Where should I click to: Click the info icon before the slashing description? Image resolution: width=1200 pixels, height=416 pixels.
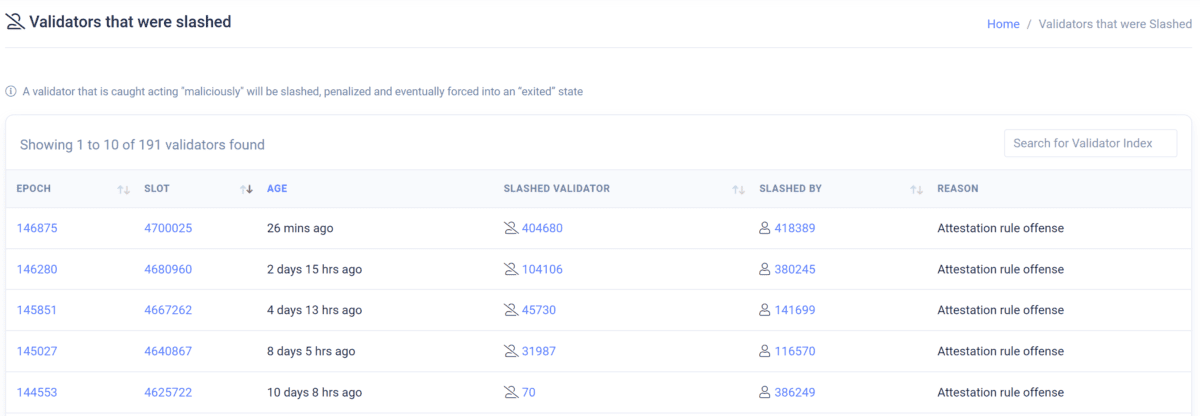pyautogui.click(x=11, y=91)
